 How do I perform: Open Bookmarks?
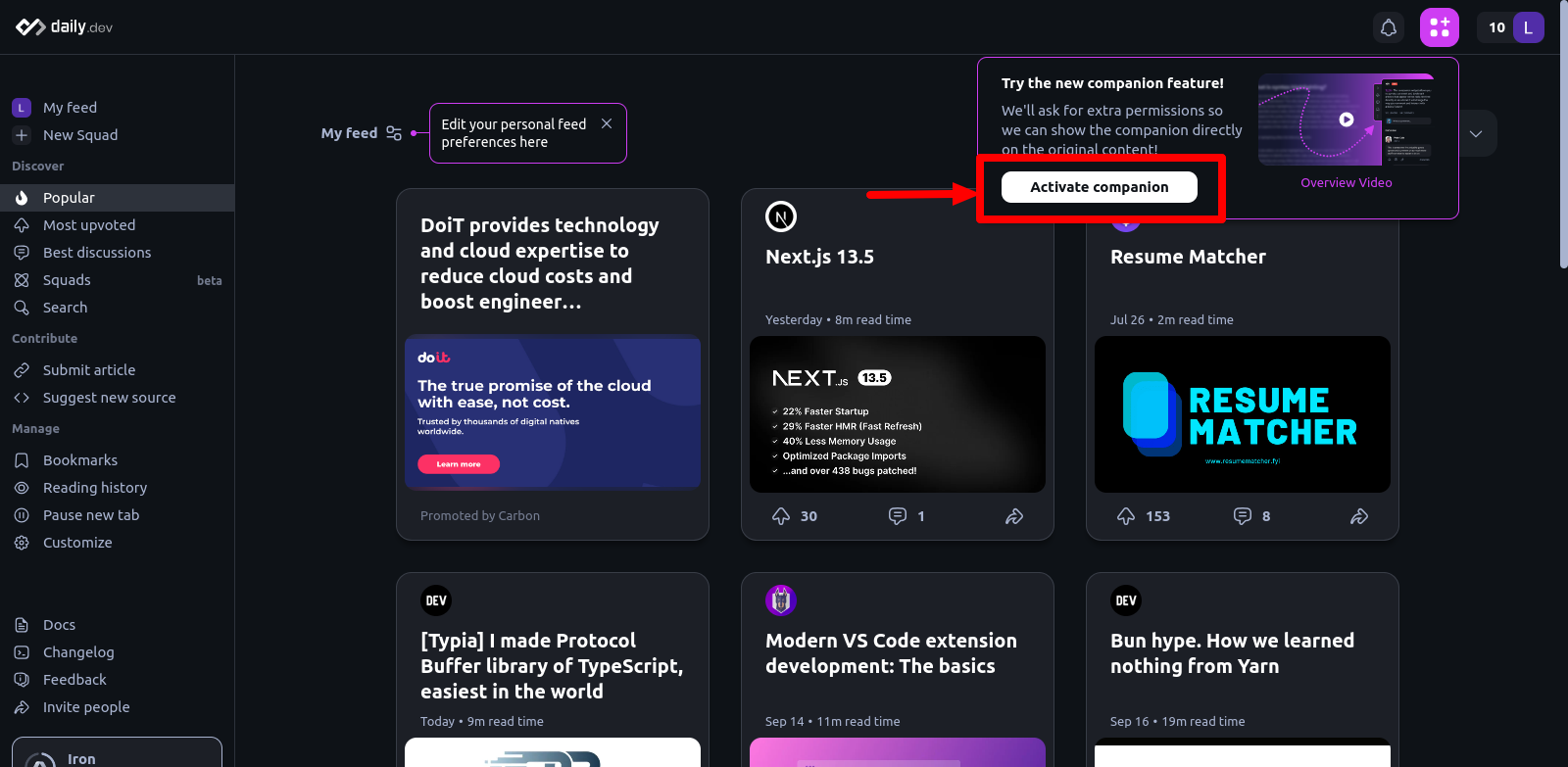(x=117, y=460)
